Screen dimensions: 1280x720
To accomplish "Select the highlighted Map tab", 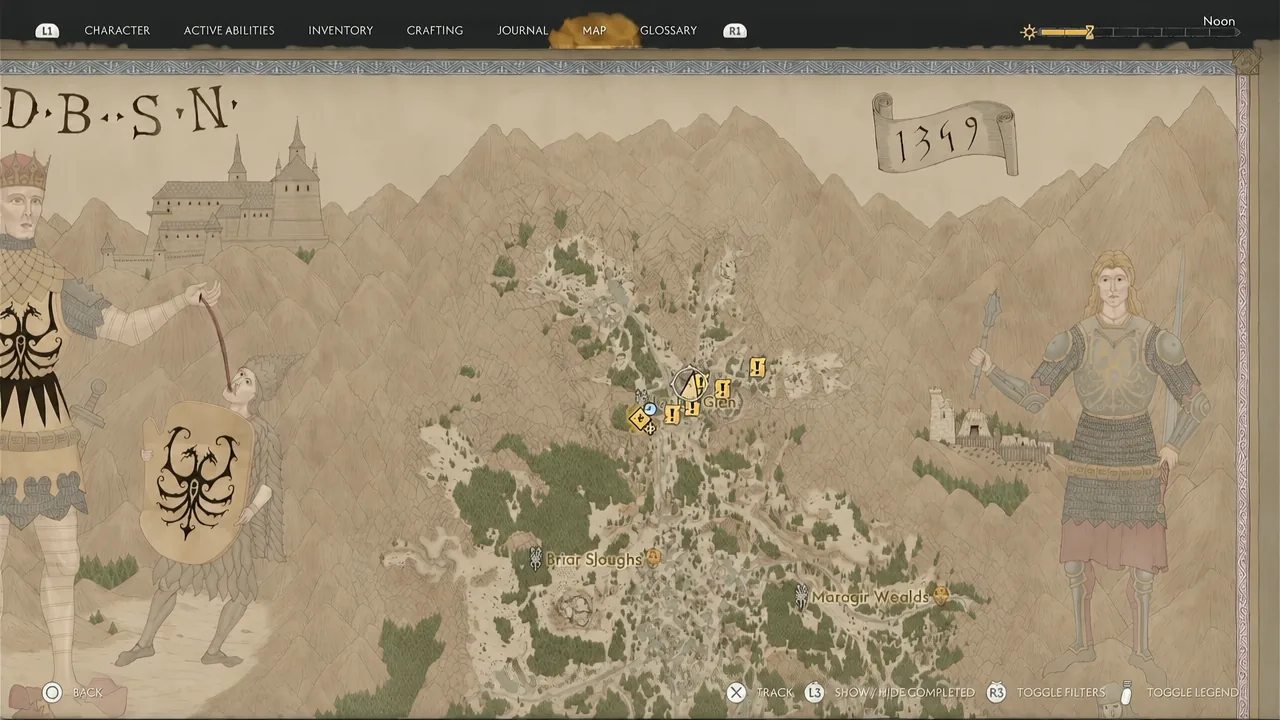I will coord(594,30).
